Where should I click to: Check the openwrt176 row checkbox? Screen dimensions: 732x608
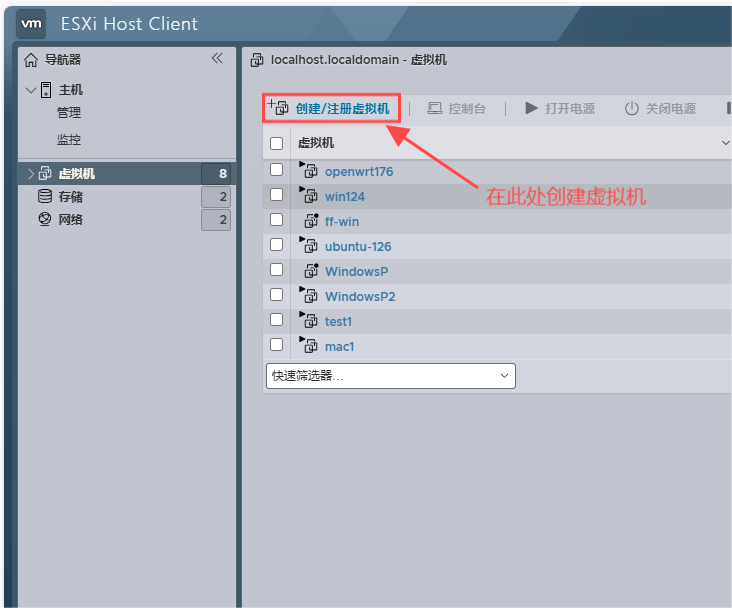pos(276,170)
